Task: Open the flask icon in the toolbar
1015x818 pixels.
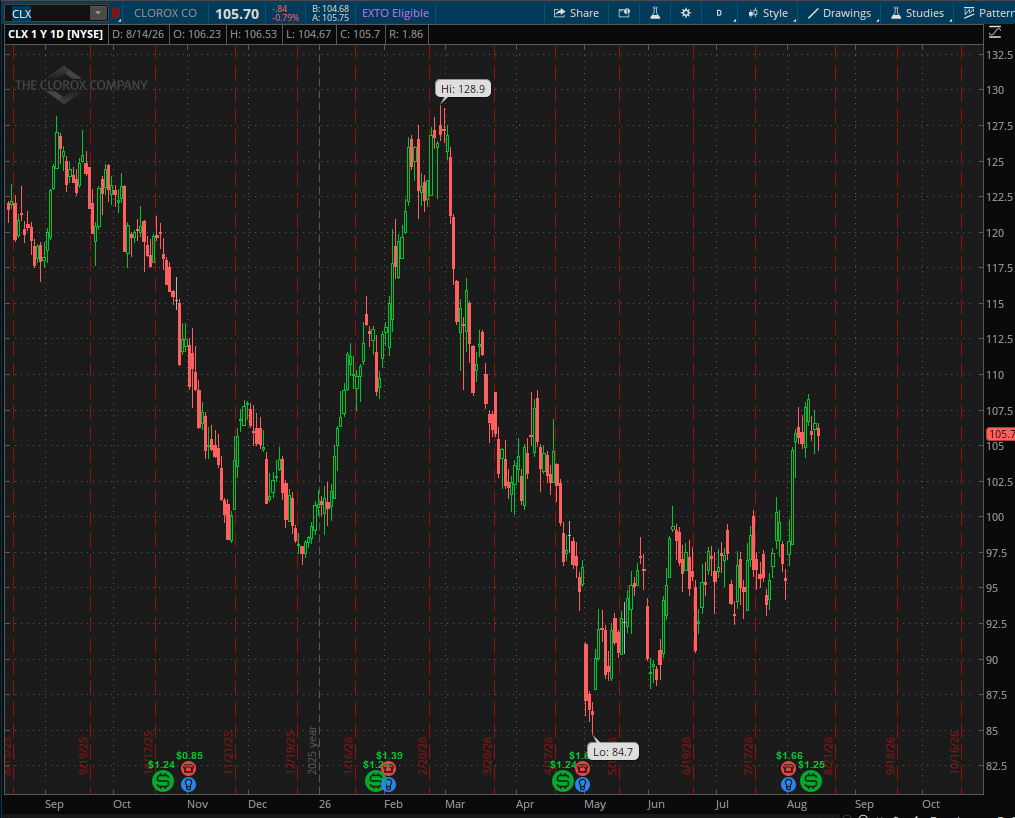Action: [x=655, y=13]
